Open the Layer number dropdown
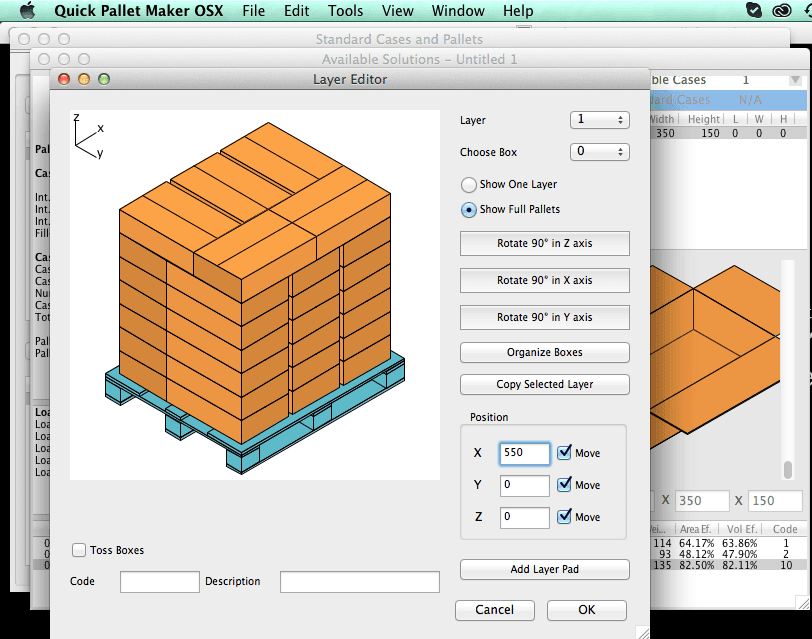The height and width of the screenshot is (639, 812). 600,119
